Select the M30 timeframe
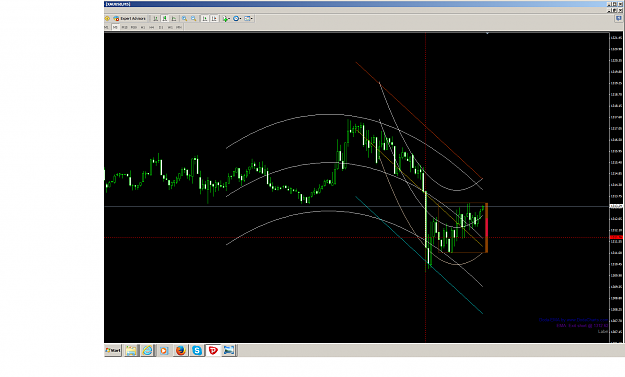This screenshot has height=377, width=625. tap(134, 27)
